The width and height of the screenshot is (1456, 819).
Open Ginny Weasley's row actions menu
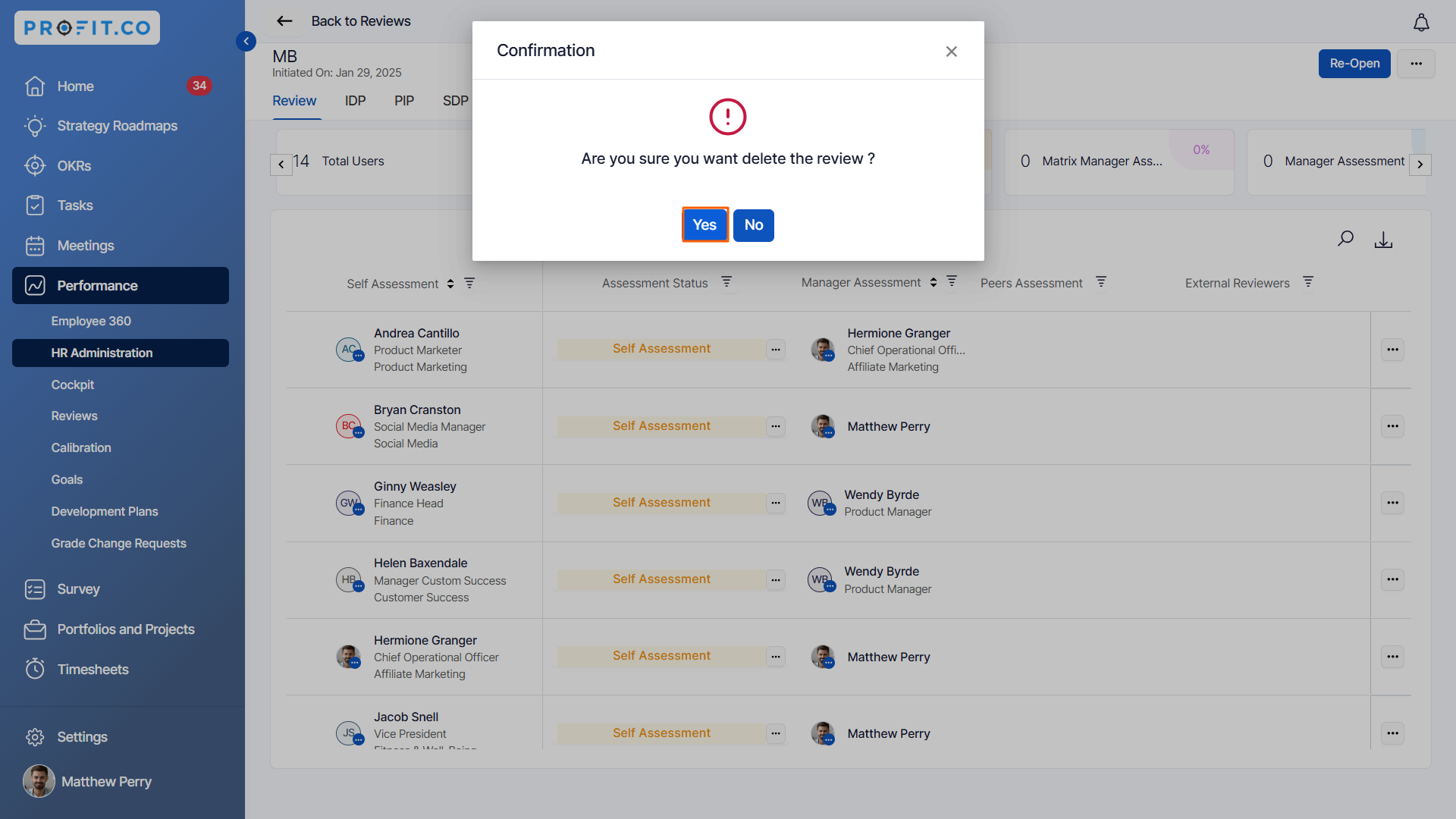click(1393, 503)
